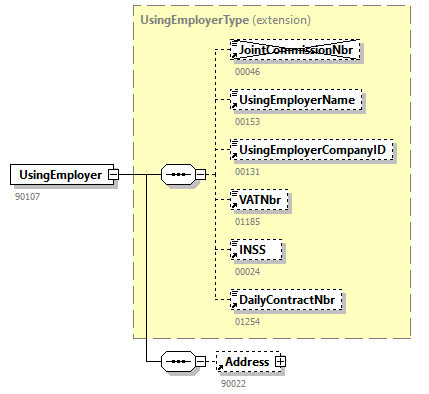
Task: Select the UsingEmployerName element
Action: tap(296, 100)
